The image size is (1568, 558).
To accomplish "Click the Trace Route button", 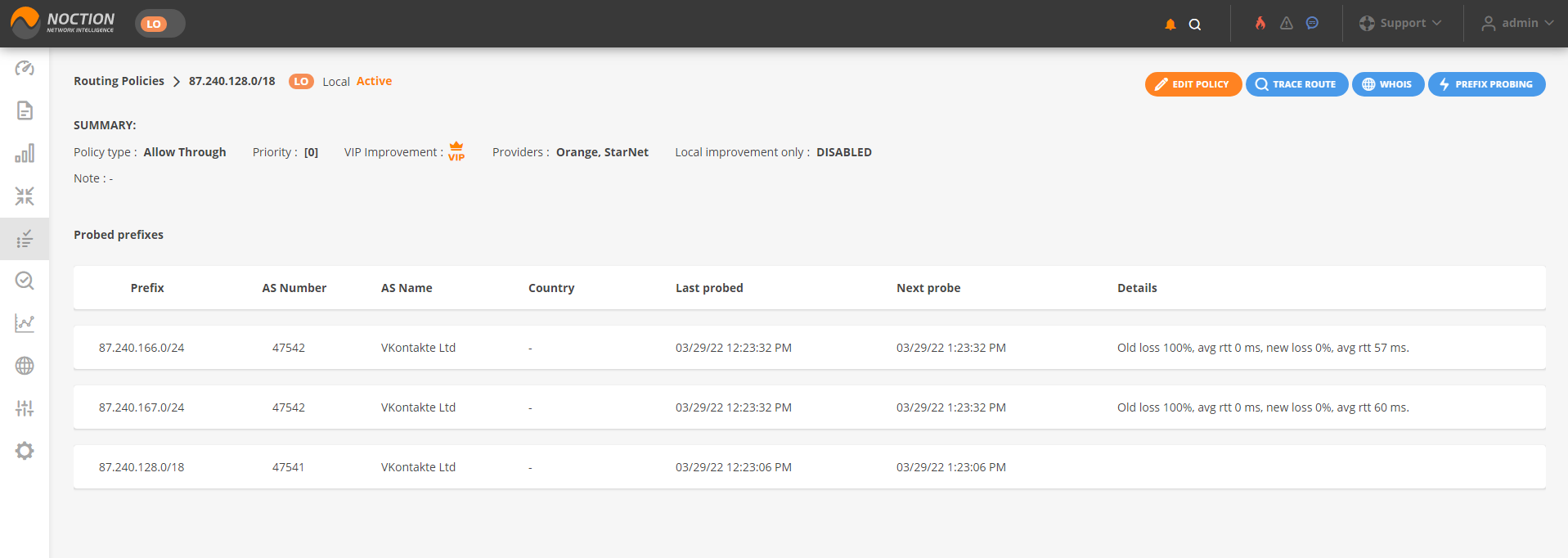I will coord(1296,84).
